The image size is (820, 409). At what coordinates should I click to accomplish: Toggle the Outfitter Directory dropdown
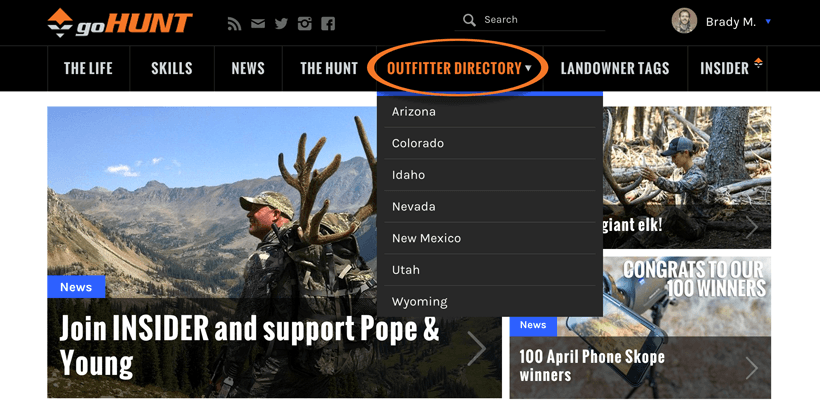coord(459,68)
